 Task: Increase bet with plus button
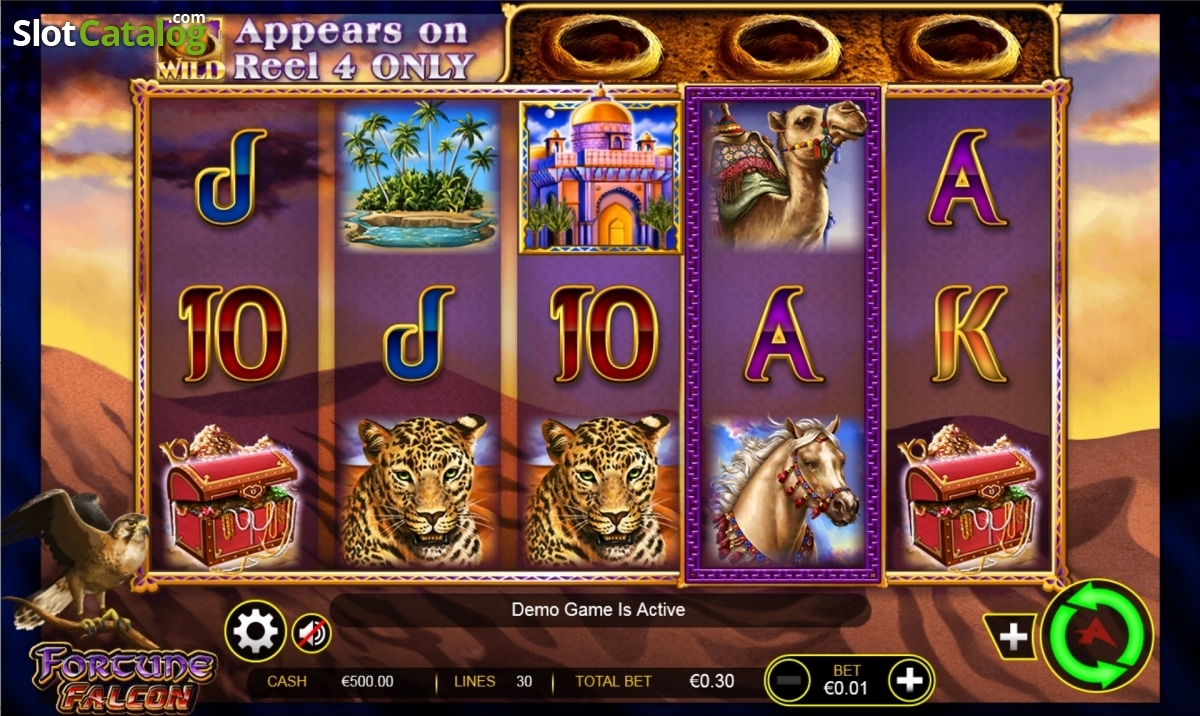pos(909,681)
